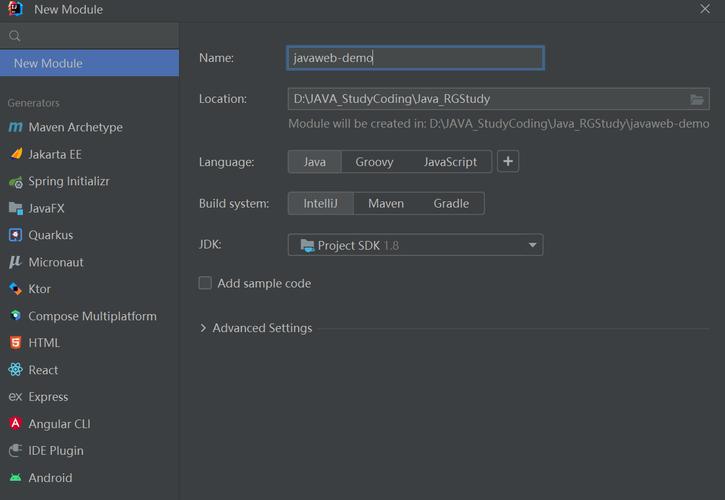This screenshot has height=500, width=725.
Task: Click the Quarkus icon in the generators list
Action: pyautogui.click(x=15, y=236)
